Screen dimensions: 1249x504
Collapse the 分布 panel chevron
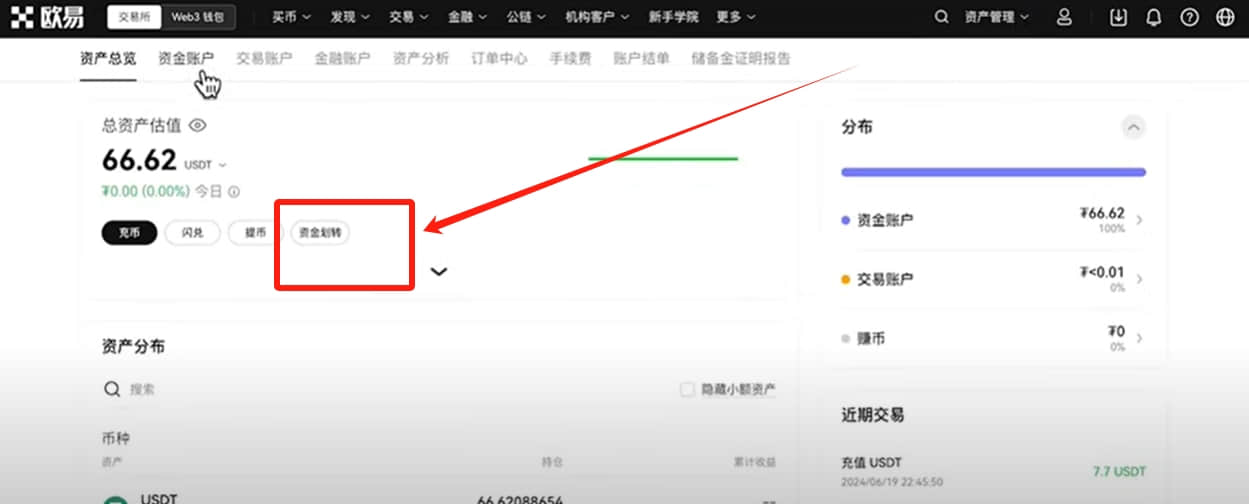tap(1133, 127)
